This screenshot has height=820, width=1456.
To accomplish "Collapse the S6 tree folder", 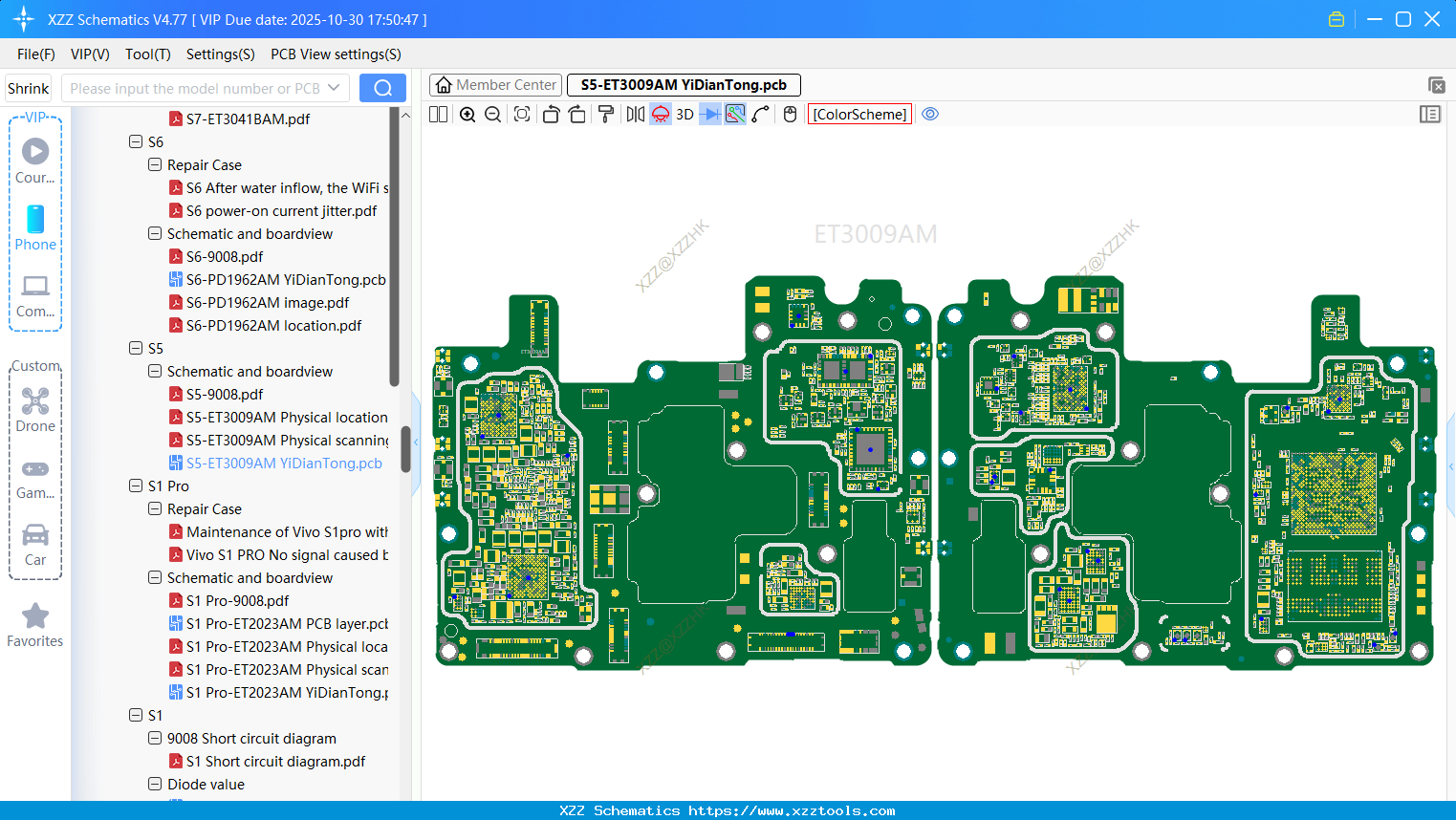I will point(136,141).
